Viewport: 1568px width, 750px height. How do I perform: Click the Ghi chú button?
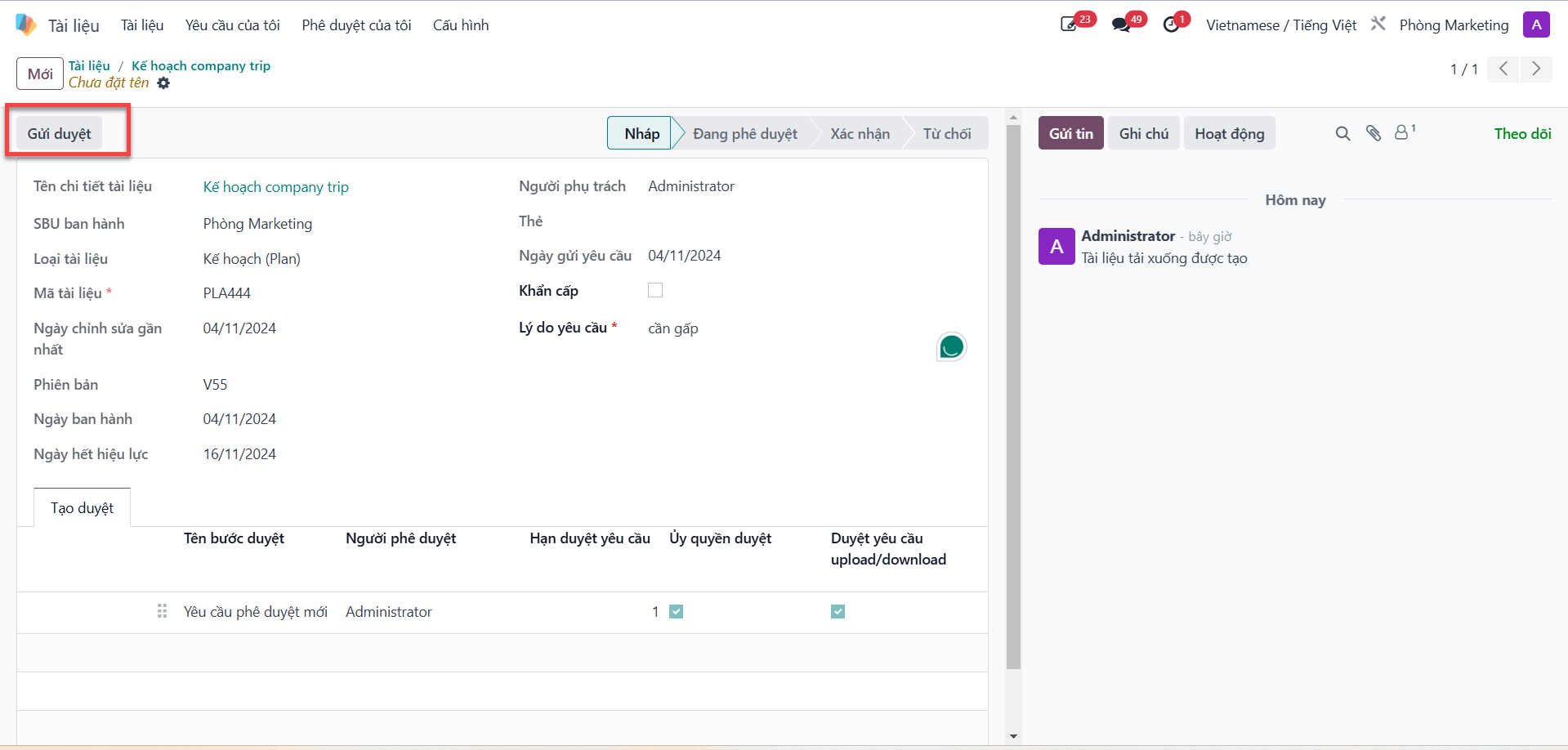tap(1143, 133)
